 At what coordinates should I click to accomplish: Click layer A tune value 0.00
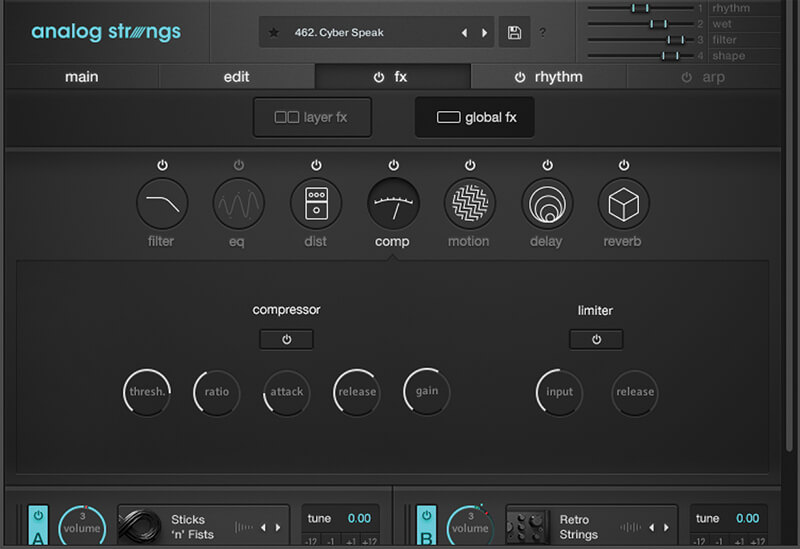(x=359, y=518)
